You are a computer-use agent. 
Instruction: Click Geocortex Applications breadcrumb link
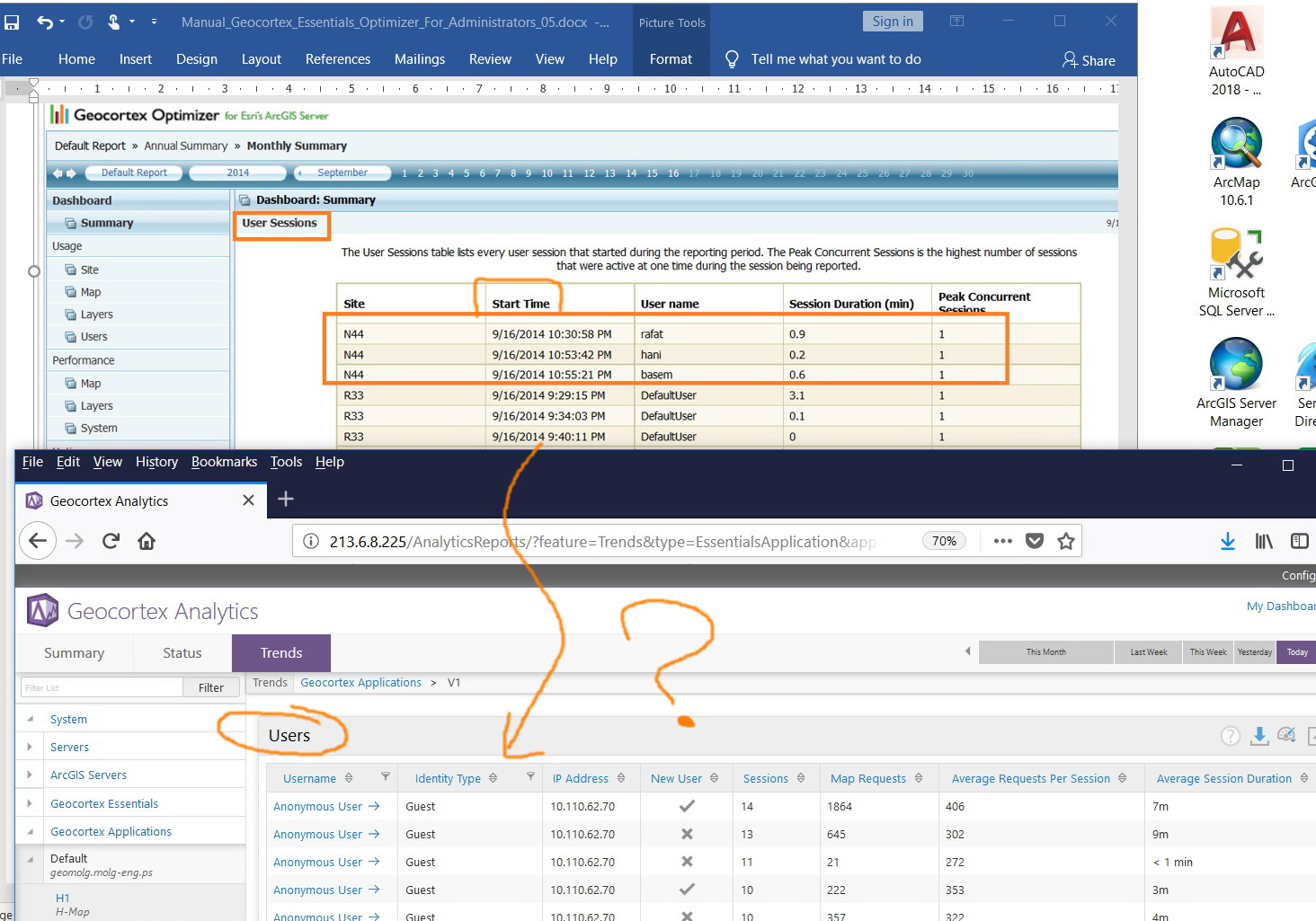(360, 683)
